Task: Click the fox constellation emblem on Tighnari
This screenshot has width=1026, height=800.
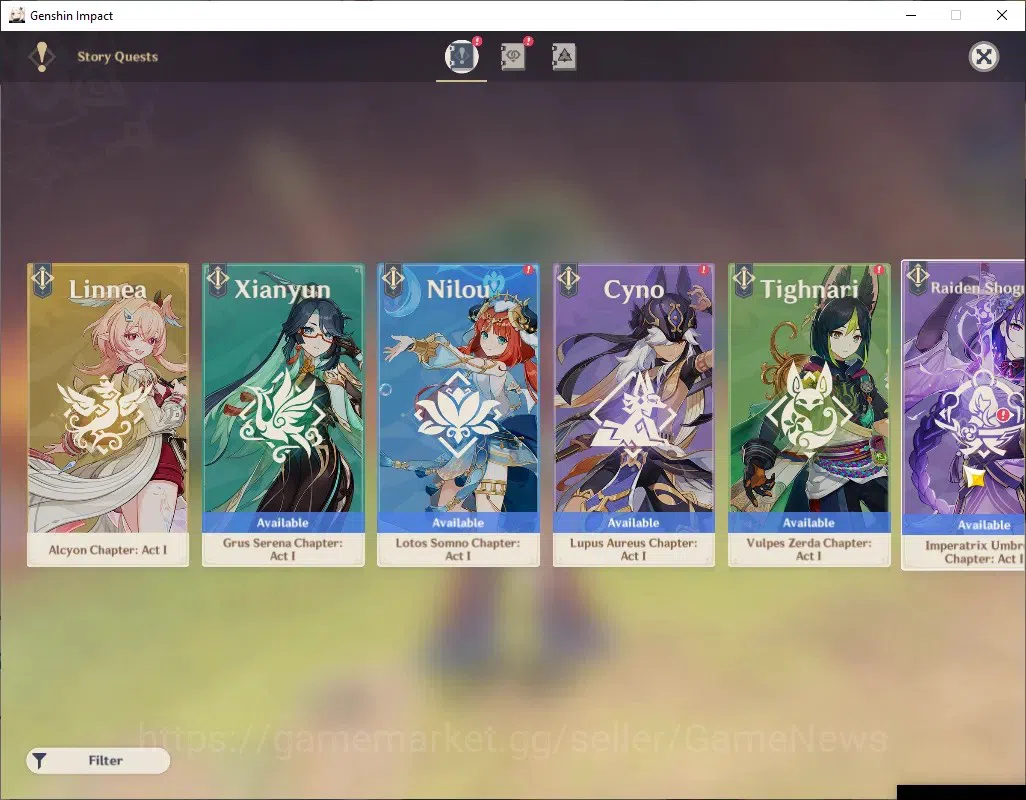Action: pyautogui.click(x=809, y=410)
